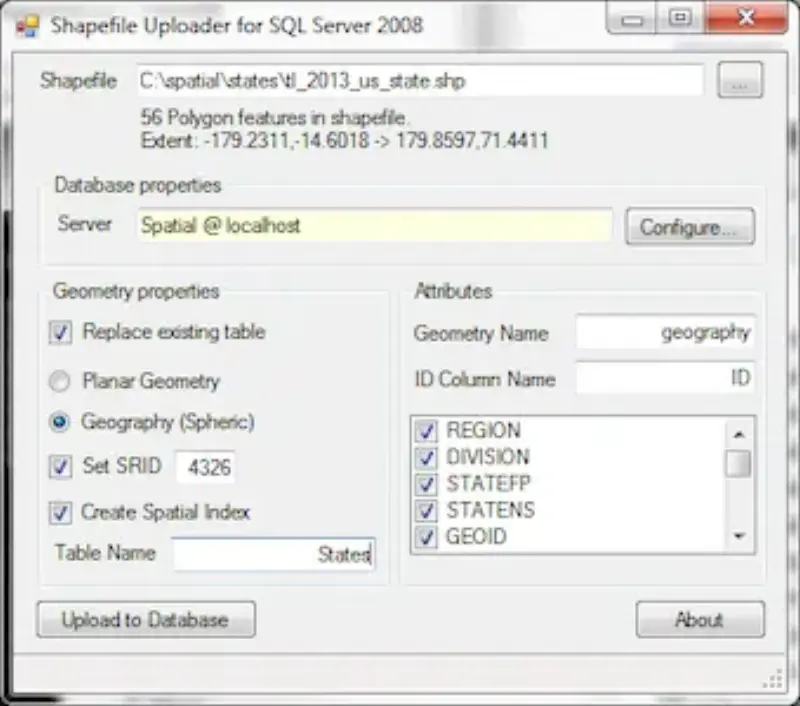Image resolution: width=800 pixels, height=706 pixels.
Task: Uncheck the REGION attribute checkbox
Action: coord(426,431)
